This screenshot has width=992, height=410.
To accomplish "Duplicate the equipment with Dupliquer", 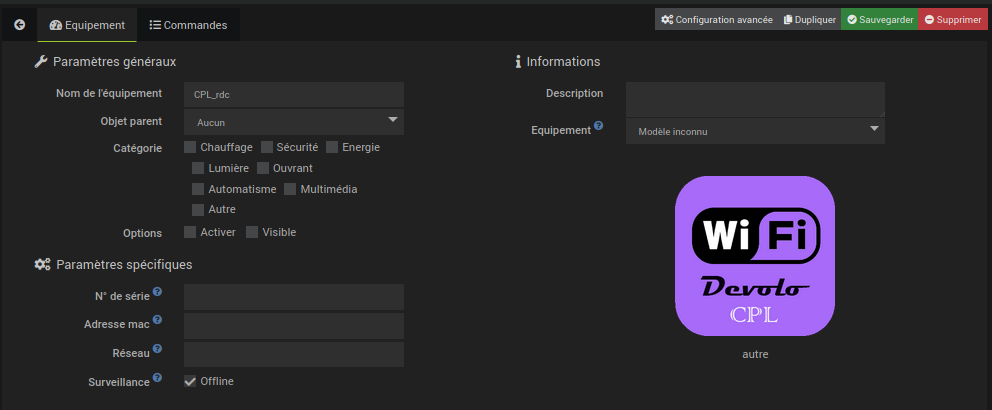I will pos(810,20).
